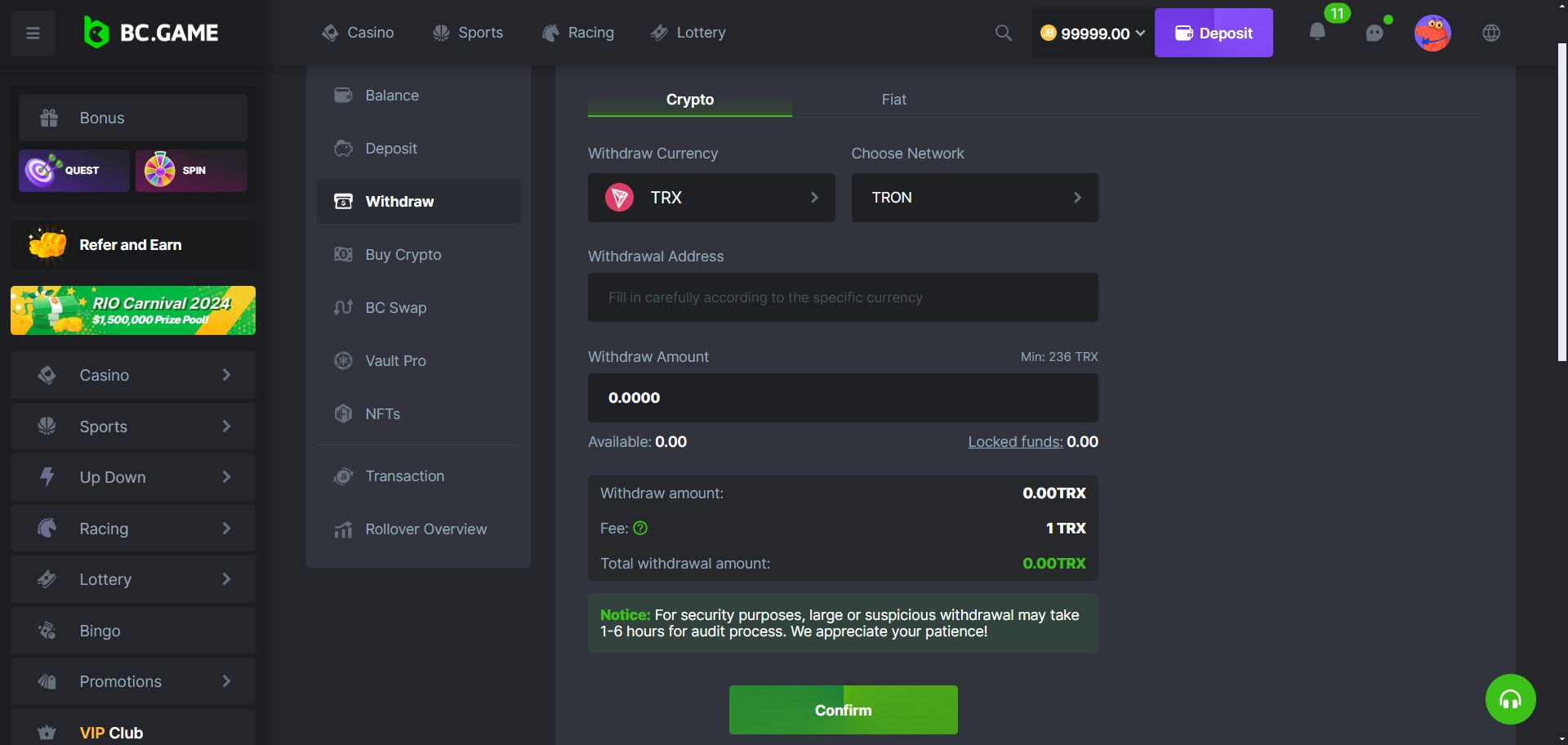Click the fee help question icon

(640, 529)
